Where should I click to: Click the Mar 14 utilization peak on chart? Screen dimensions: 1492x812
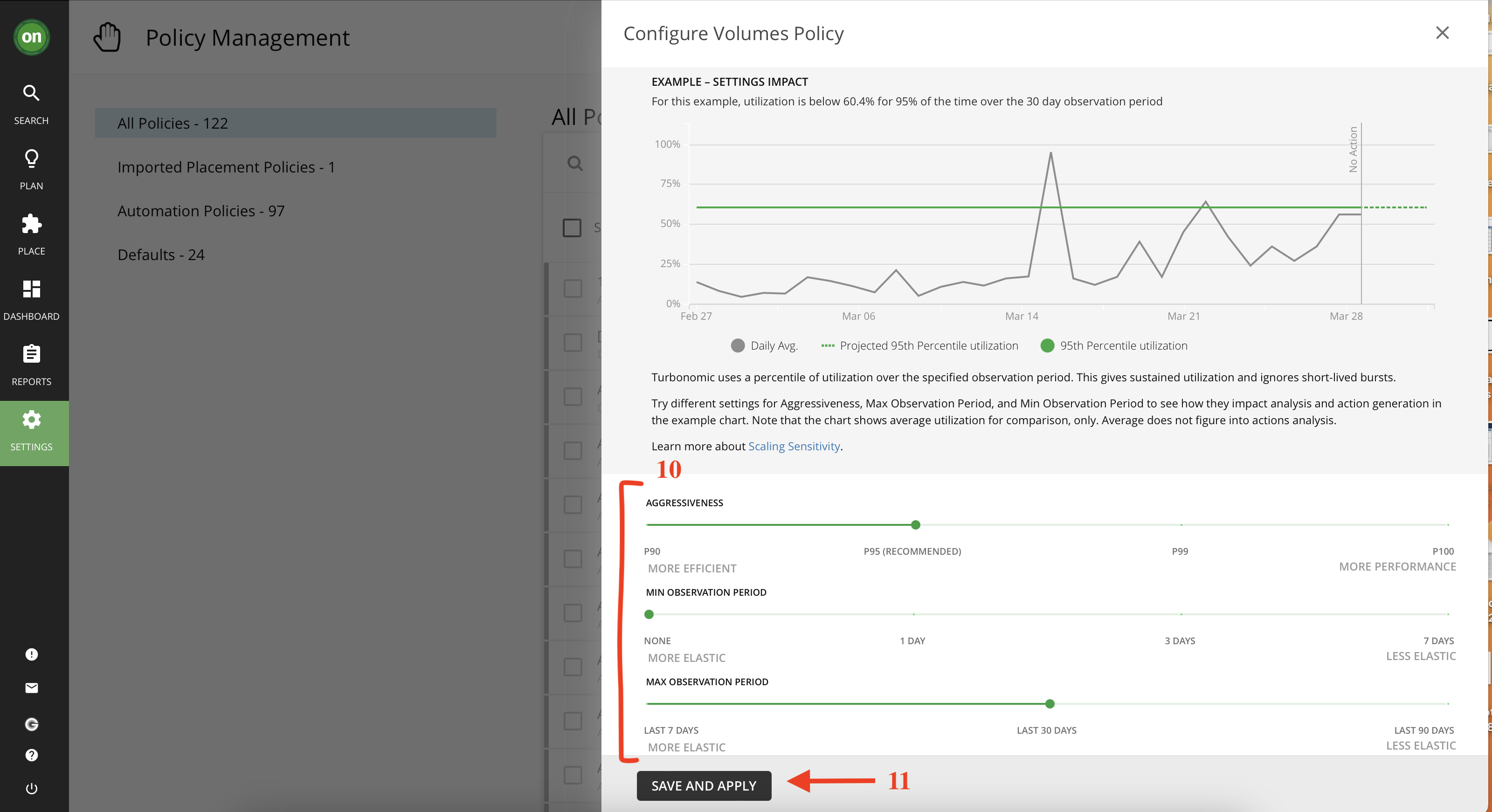point(1050,153)
